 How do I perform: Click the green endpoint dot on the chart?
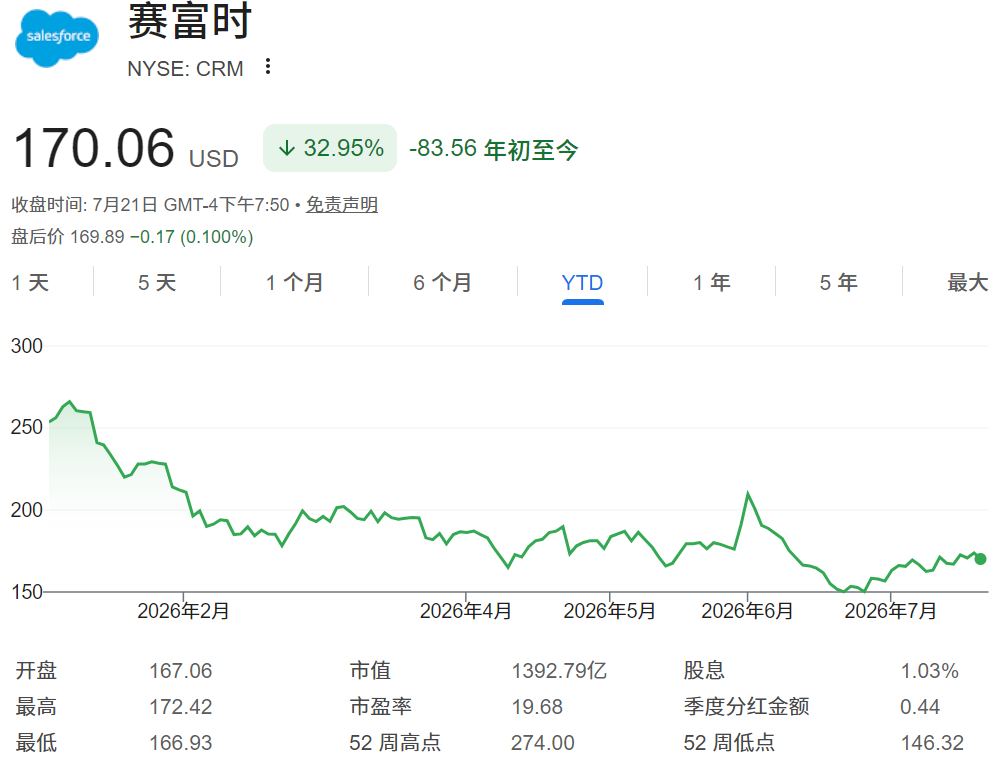[x=980, y=559]
